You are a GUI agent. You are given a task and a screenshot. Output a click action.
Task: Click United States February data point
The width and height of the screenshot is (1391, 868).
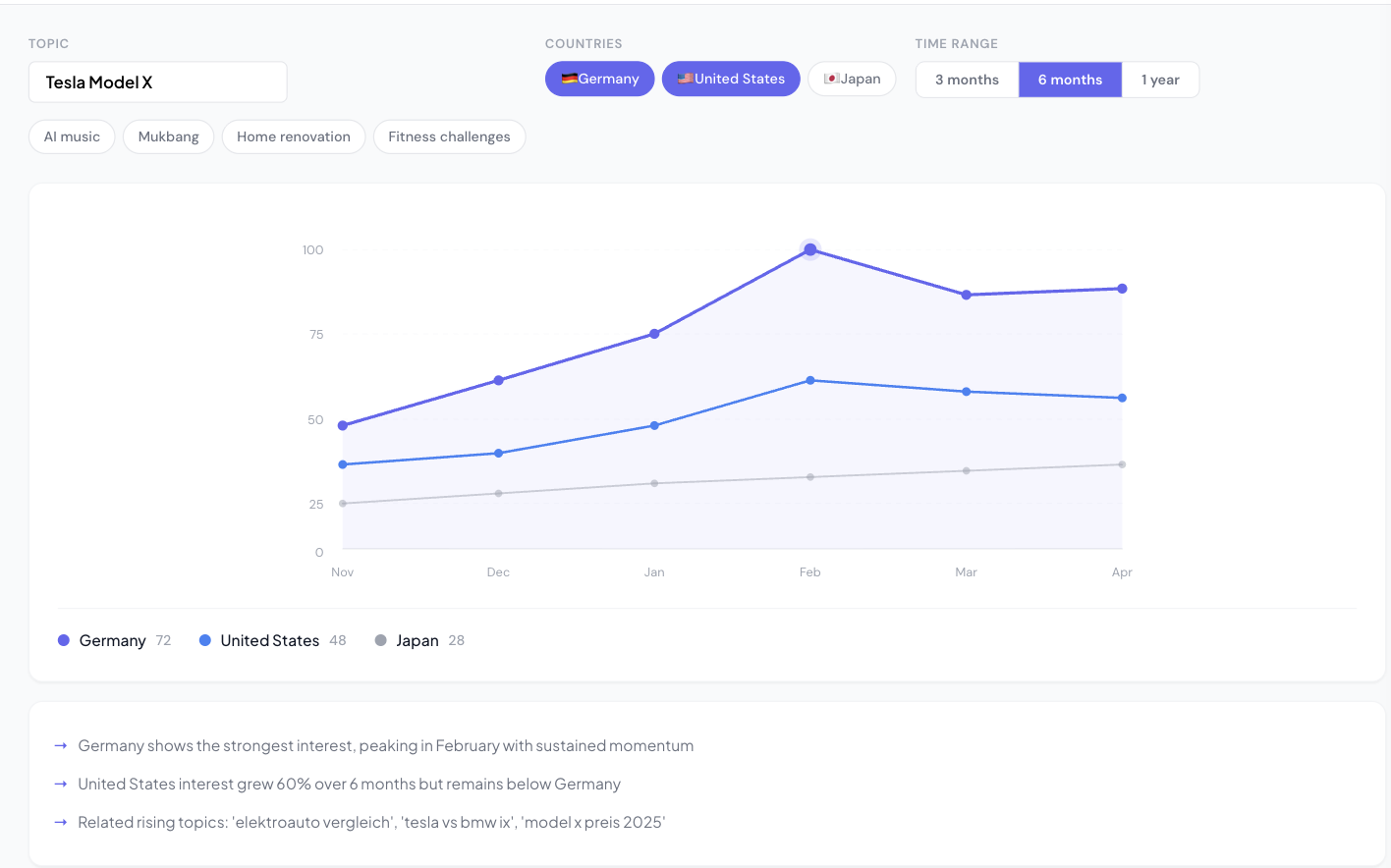tap(810, 380)
